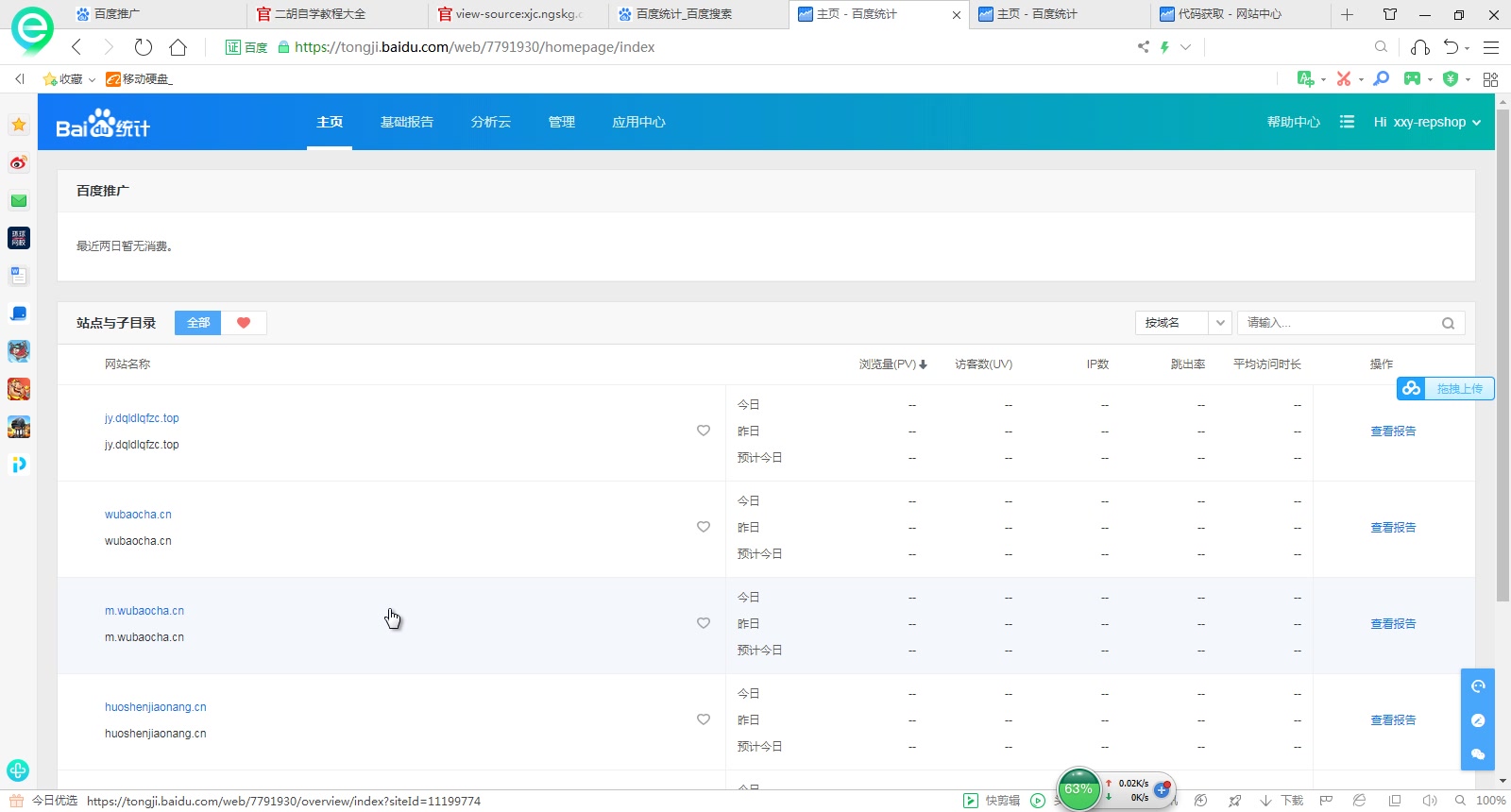Open the mail icon in sidebar
Screen dimensions: 1511x812
pos(19,200)
